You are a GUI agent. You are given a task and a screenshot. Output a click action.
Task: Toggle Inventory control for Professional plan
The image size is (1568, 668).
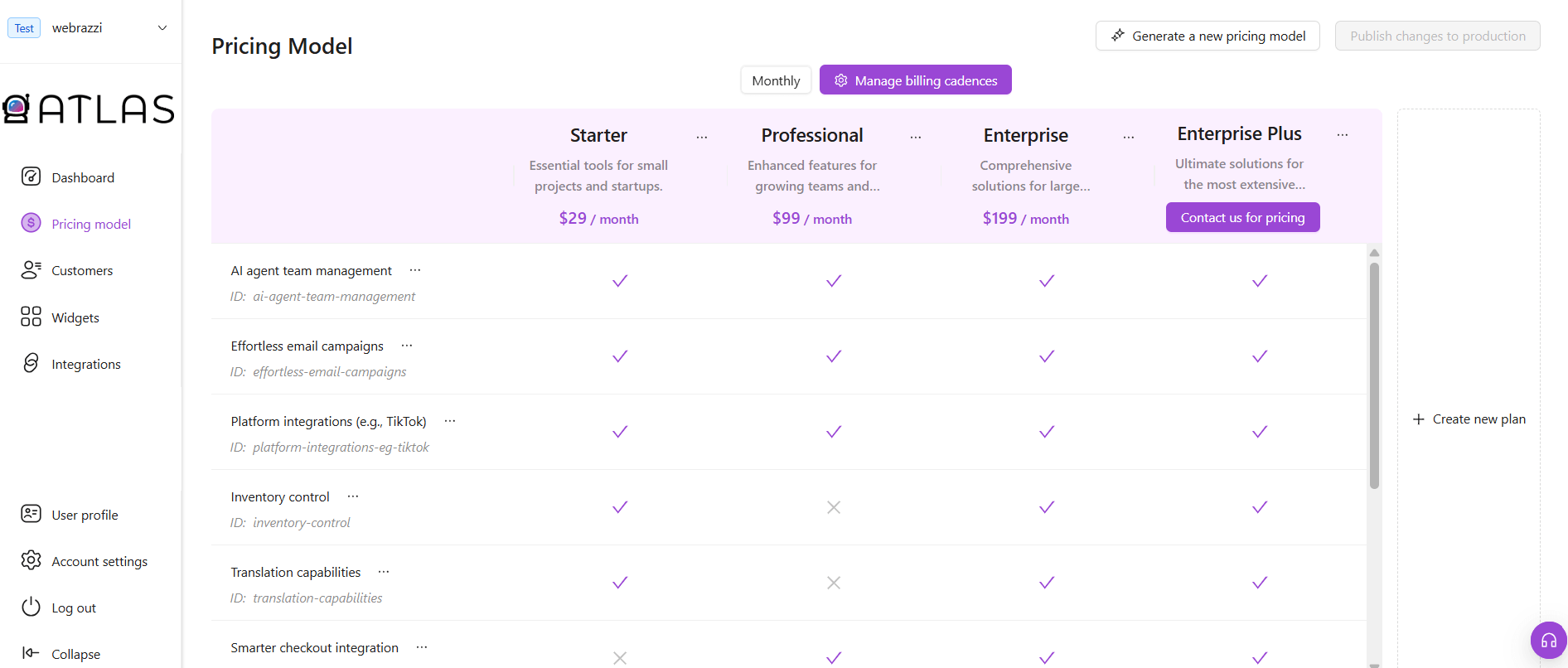(x=833, y=507)
